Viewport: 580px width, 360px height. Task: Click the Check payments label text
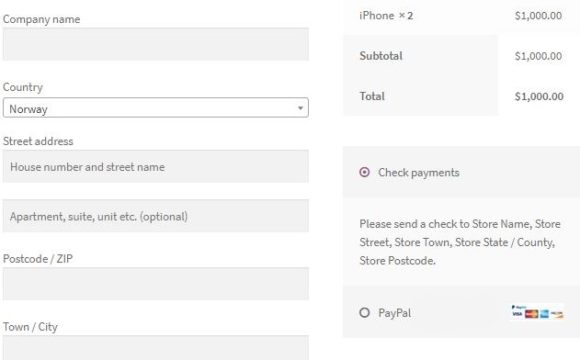click(x=418, y=172)
